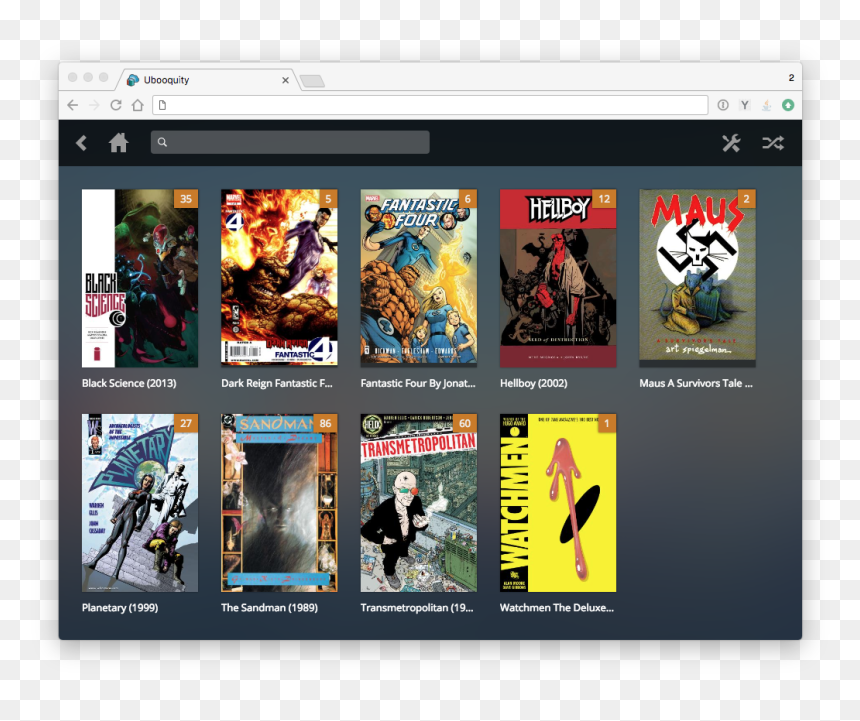Click the Y extension icon
Viewport: 860px width, 721px height.
pyautogui.click(x=744, y=105)
